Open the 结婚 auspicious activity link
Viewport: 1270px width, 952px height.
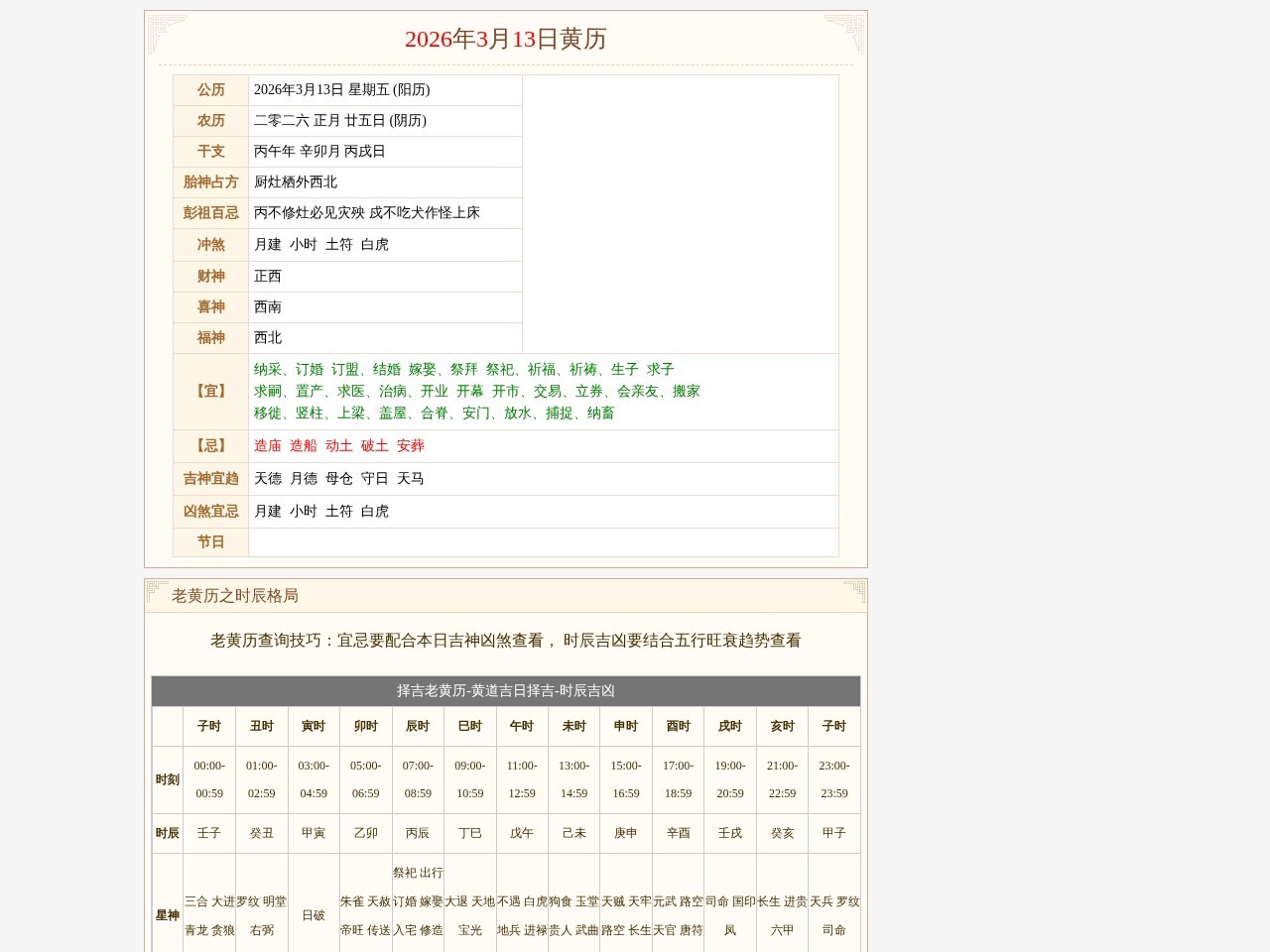(x=385, y=369)
